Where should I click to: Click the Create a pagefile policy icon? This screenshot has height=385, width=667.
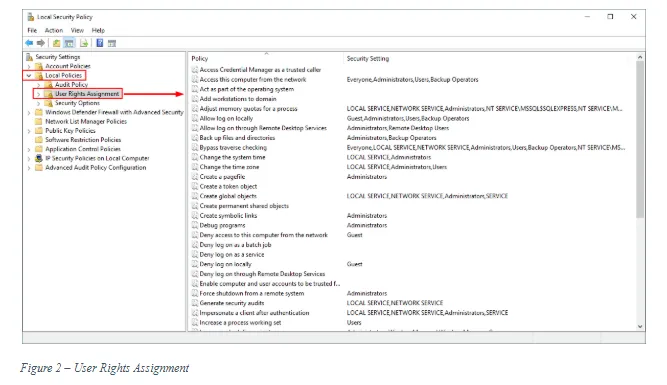tap(195, 177)
